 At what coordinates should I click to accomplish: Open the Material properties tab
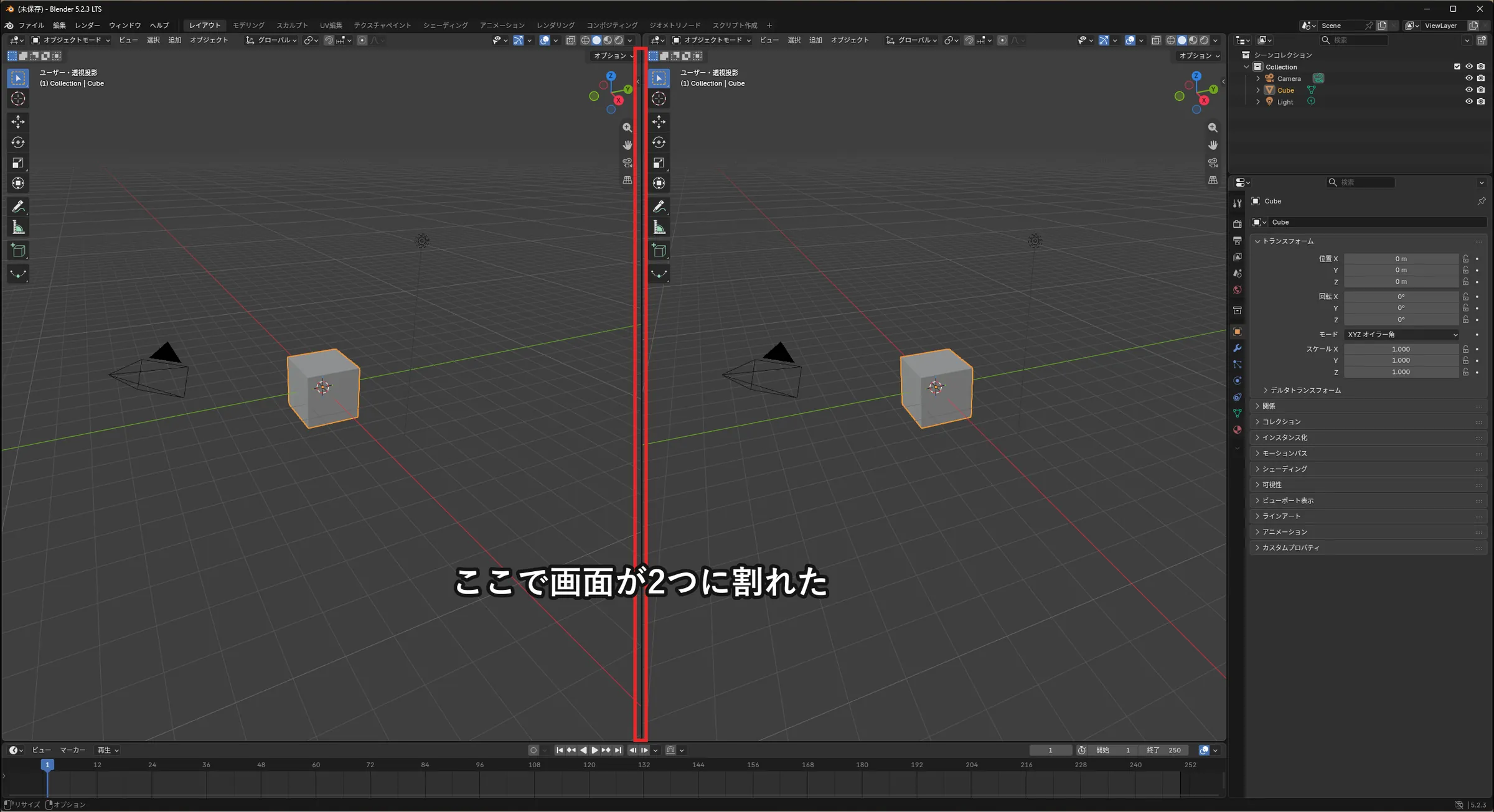[1238, 429]
